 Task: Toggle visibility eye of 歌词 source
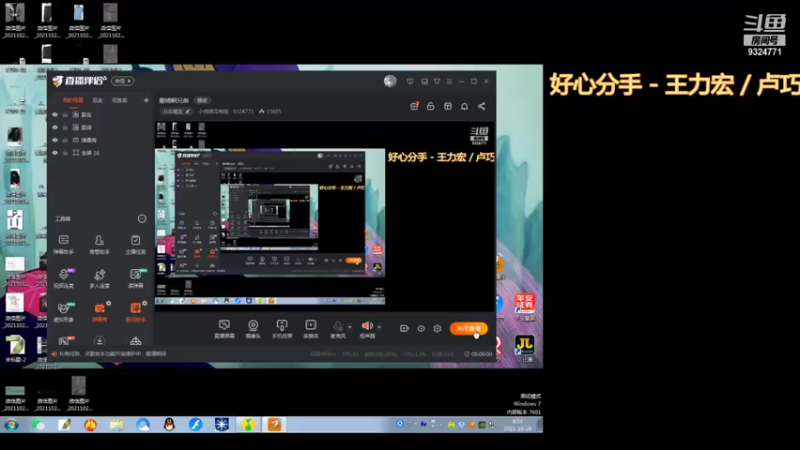55,128
